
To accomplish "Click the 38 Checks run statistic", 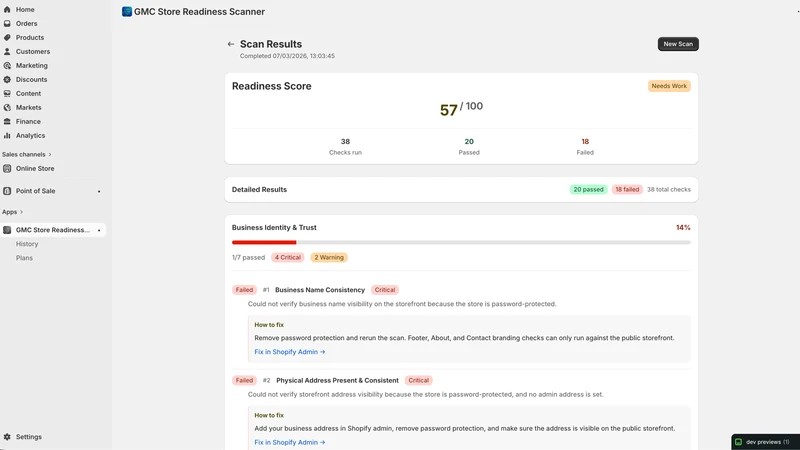I will click(345, 146).
